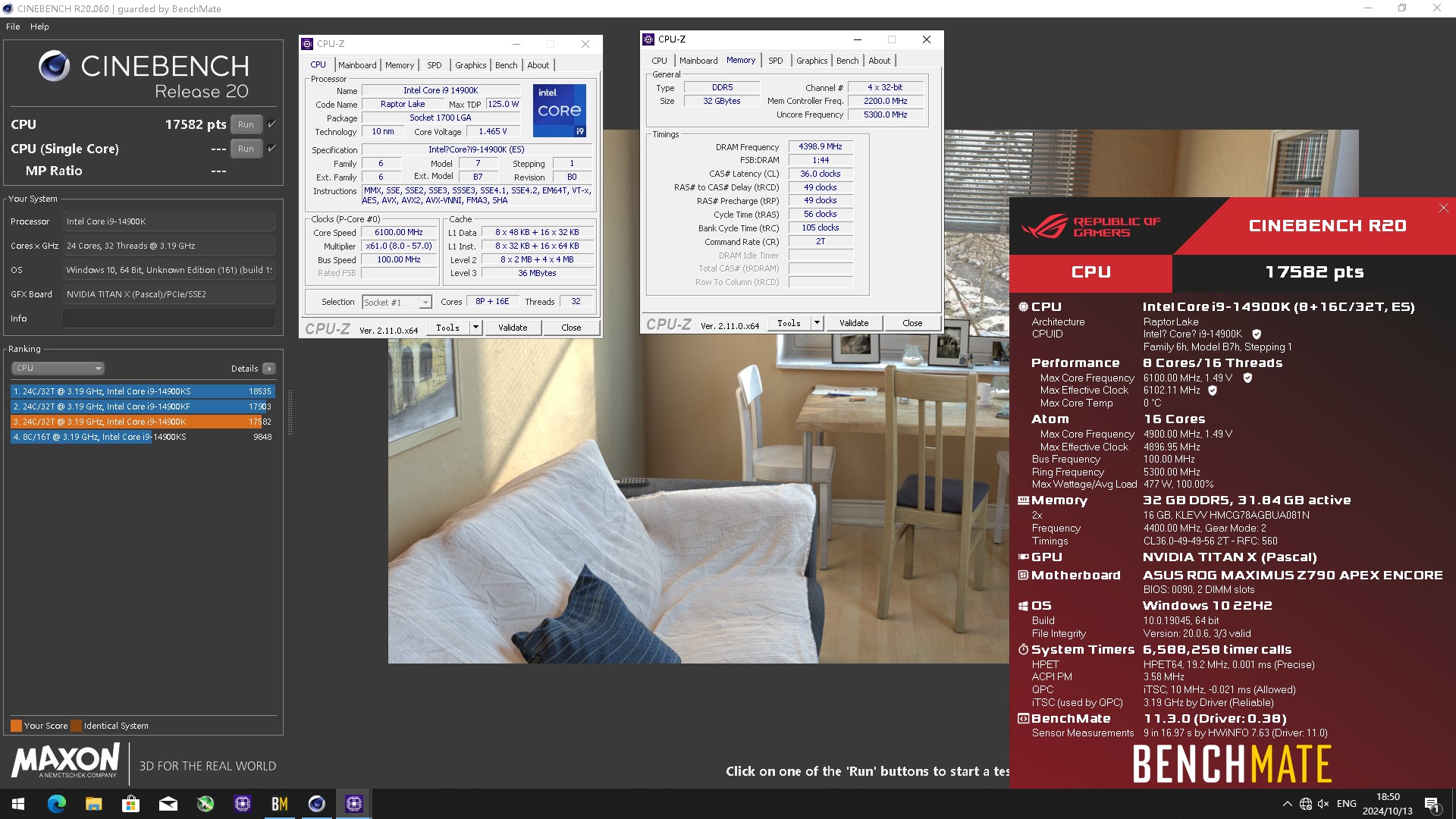1456x819 pixels.
Task: Switch to Bench tab in right CPU-Z window
Action: (848, 61)
